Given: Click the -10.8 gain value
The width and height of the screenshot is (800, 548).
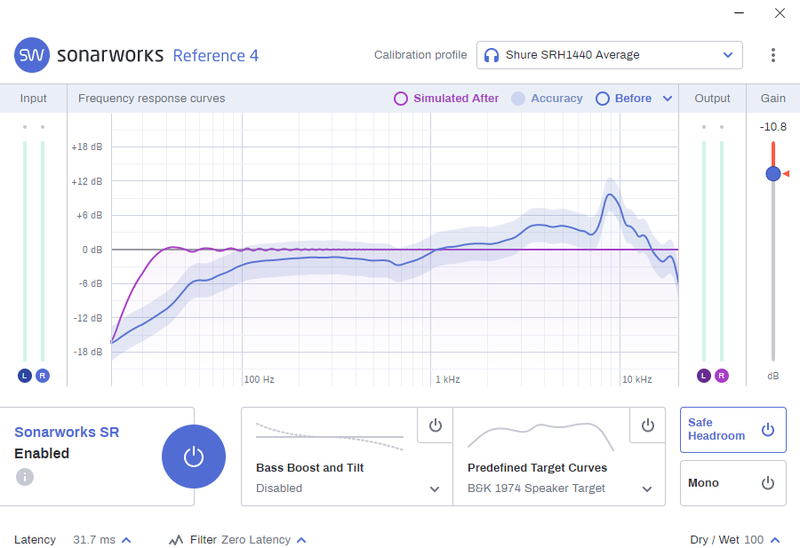Looking at the screenshot, I should point(773,127).
